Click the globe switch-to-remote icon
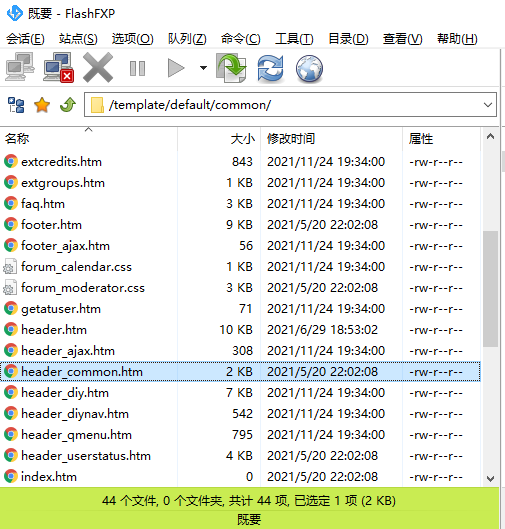 (x=309, y=68)
